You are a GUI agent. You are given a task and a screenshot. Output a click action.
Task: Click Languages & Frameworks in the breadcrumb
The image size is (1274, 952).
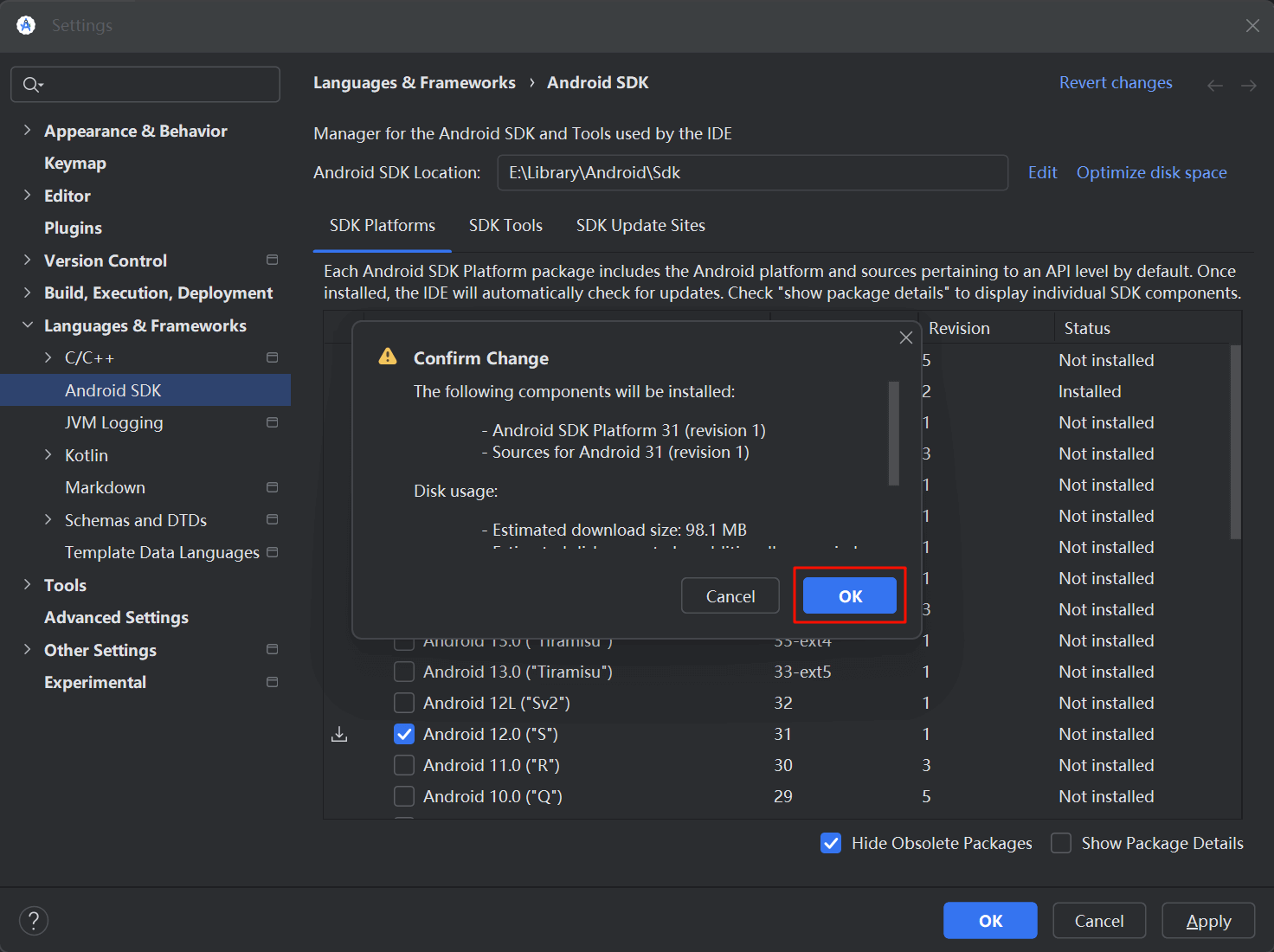point(414,83)
